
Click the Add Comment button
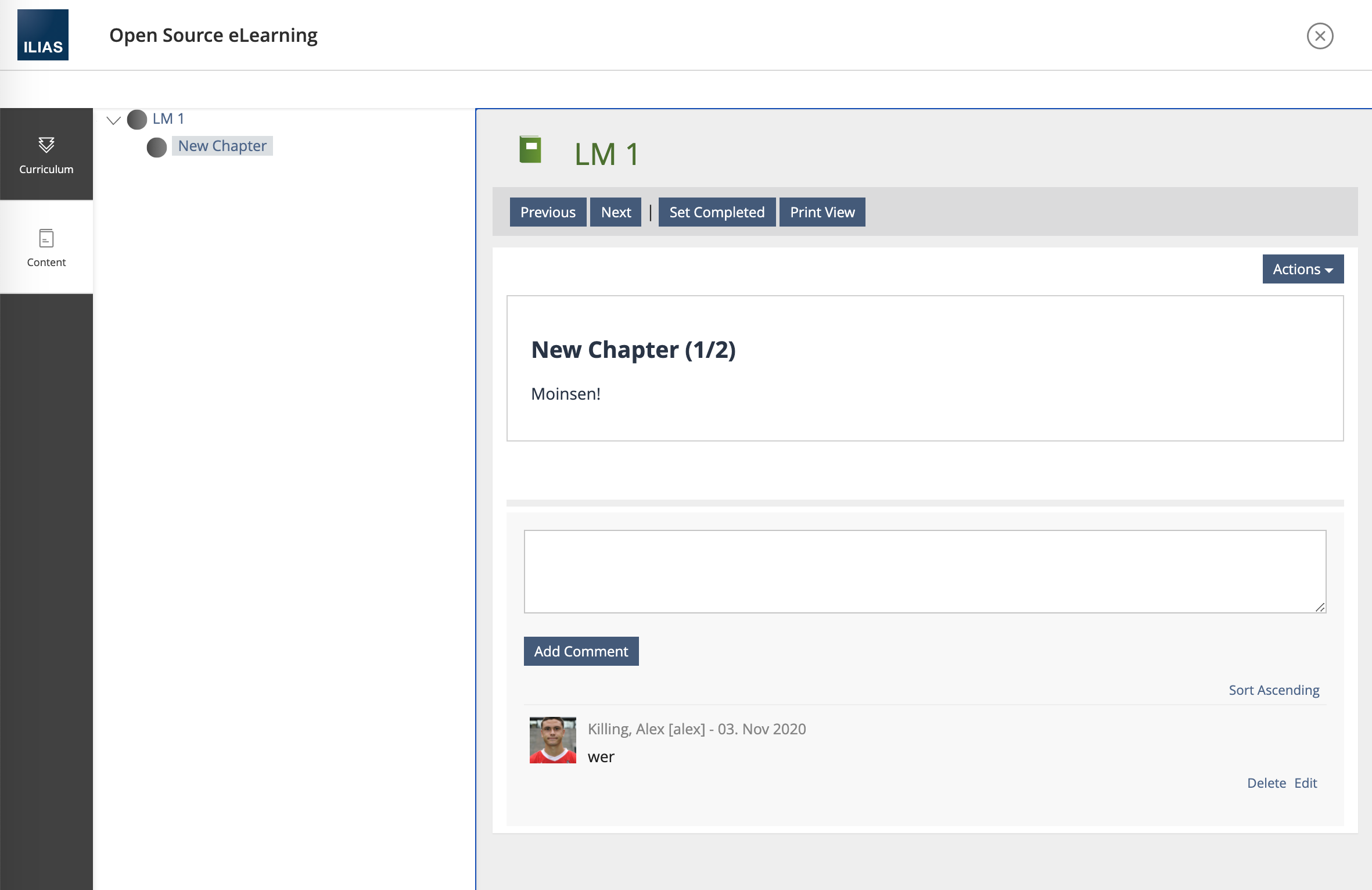click(x=581, y=651)
